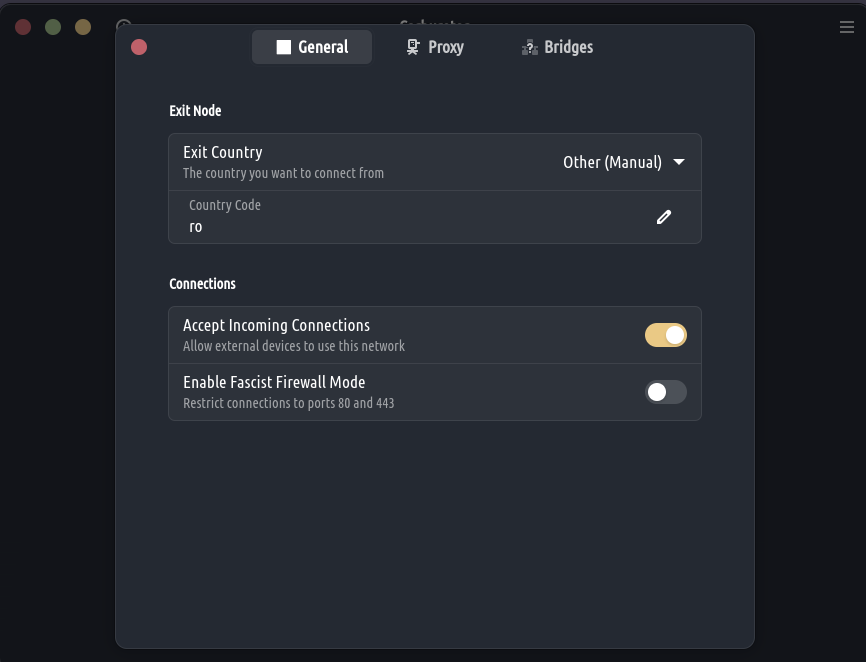Click the "Exit Country" row title text
Image resolution: width=866 pixels, height=662 pixels.
point(222,152)
